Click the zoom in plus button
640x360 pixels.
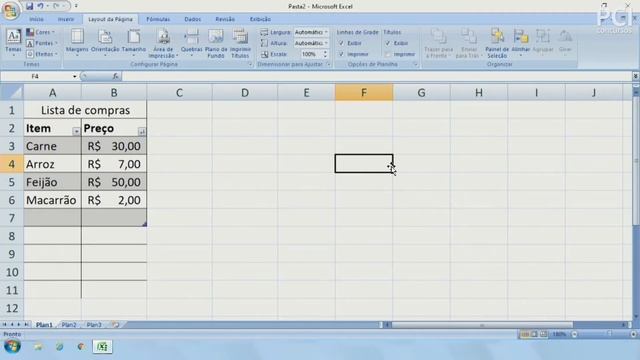tap(633, 334)
